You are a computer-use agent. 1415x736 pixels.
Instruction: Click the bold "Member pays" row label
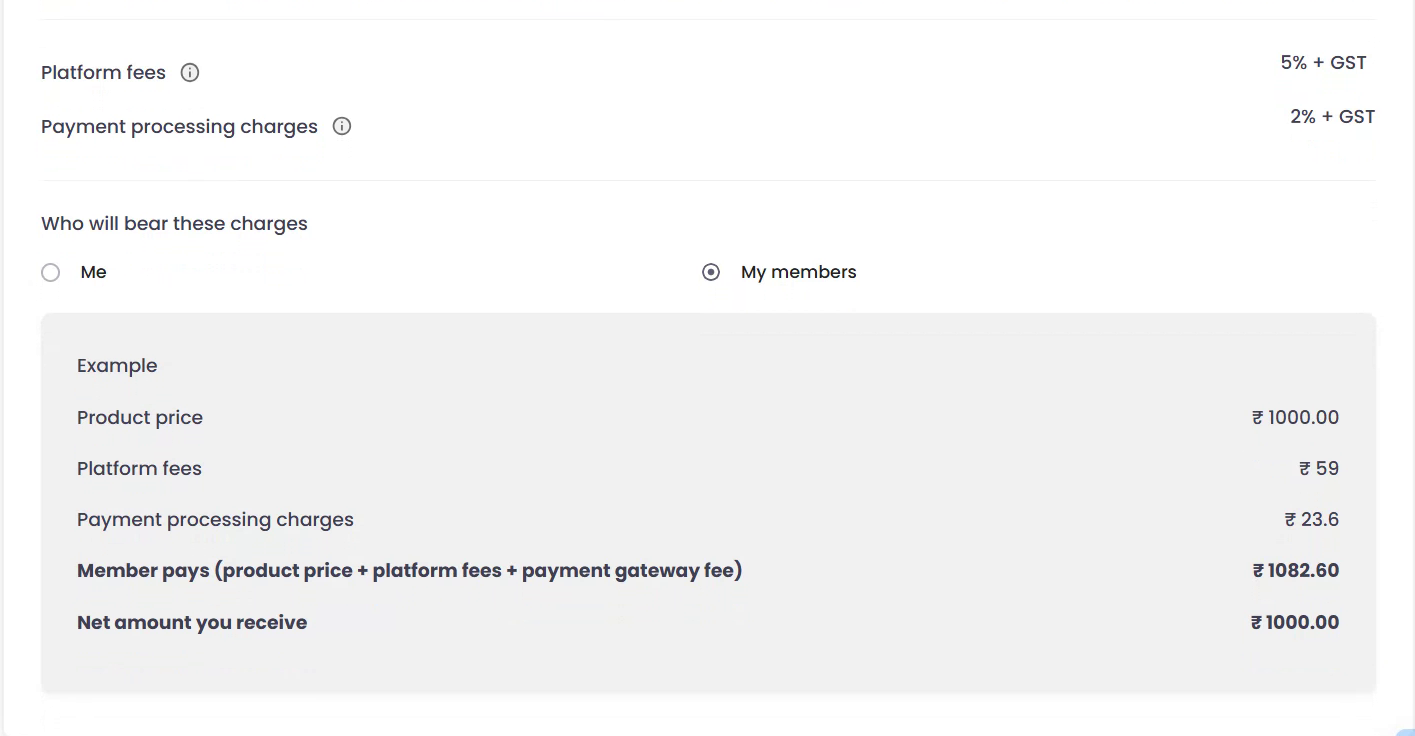point(409,571)
